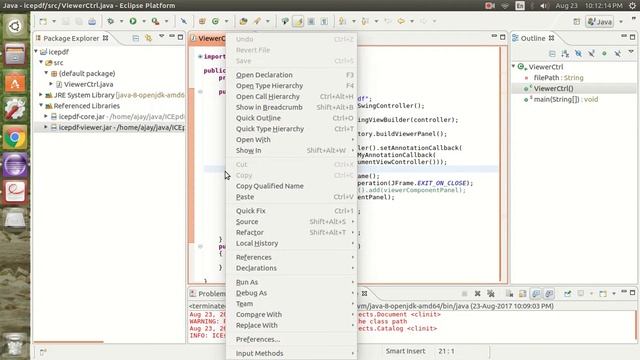Toggle Link with Editor in Package Explorer
The height and width of the screenshot is (360, 640).
[149, 38]
